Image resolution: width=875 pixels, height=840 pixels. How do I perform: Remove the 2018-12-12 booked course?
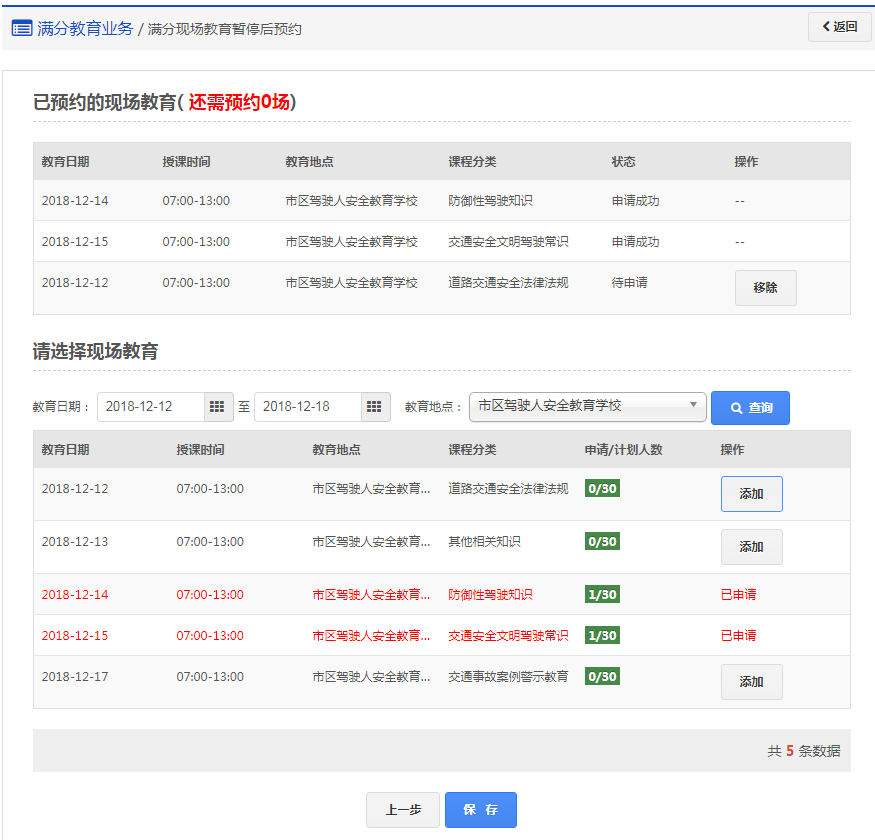[x=765, y=288]
